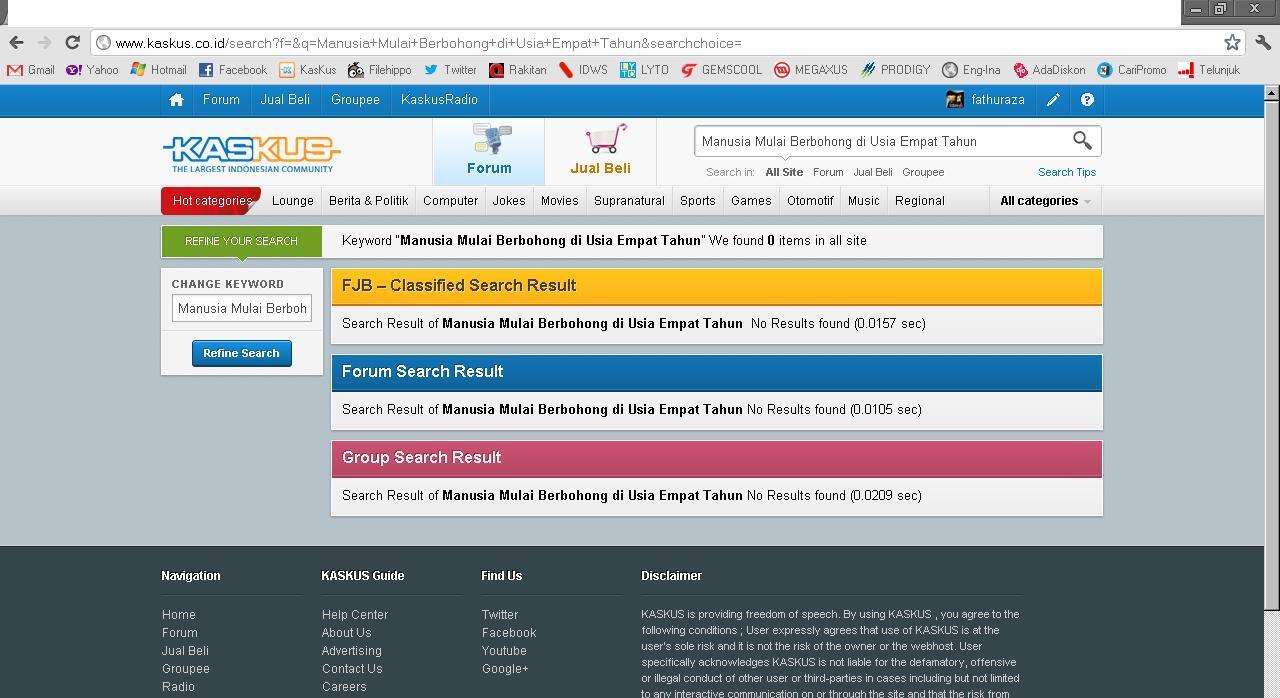Open Groupee in the top blue bar
This screenshot has width=1280, height=698.
(355, 100)
